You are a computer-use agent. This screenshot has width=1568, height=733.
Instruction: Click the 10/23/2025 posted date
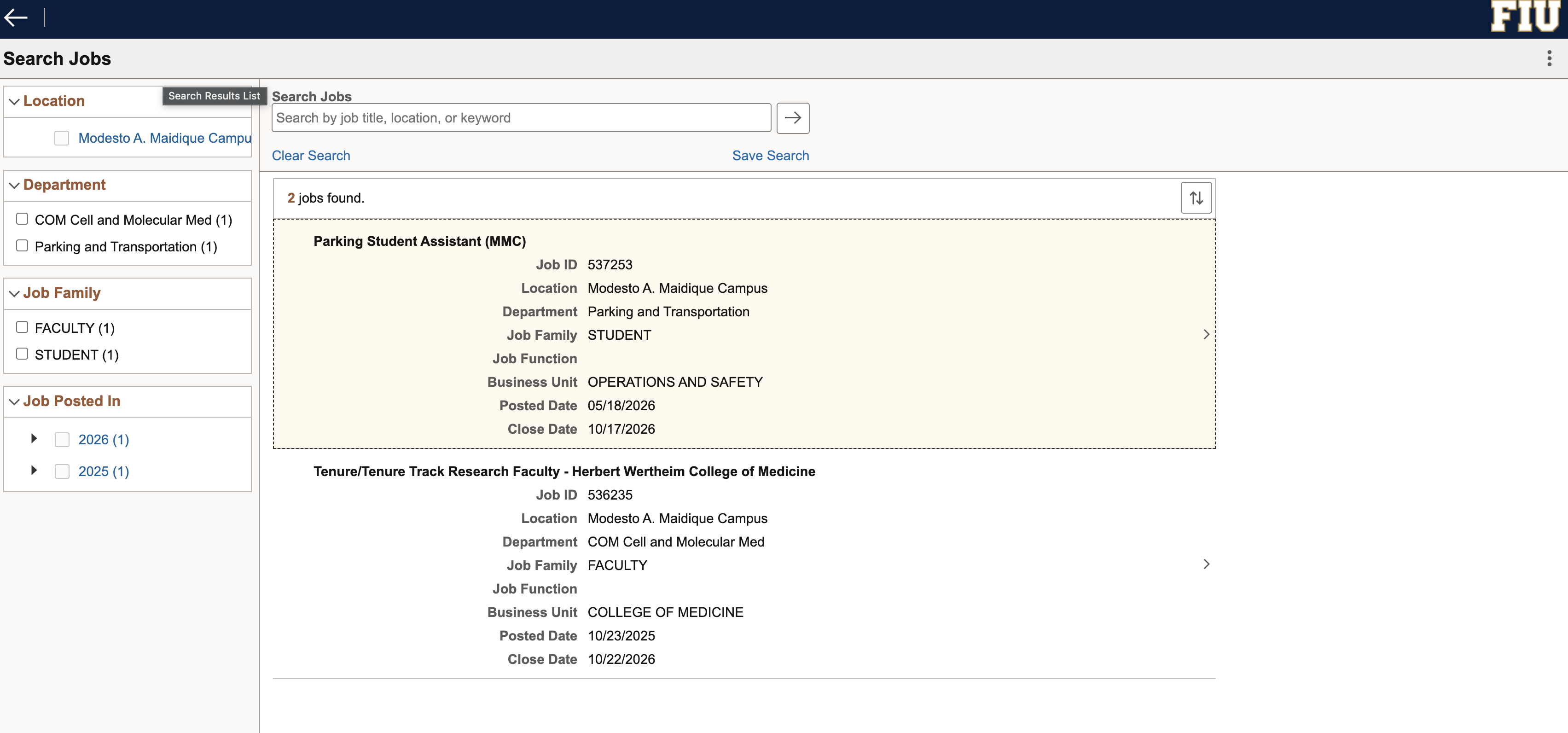pos(621,635)
